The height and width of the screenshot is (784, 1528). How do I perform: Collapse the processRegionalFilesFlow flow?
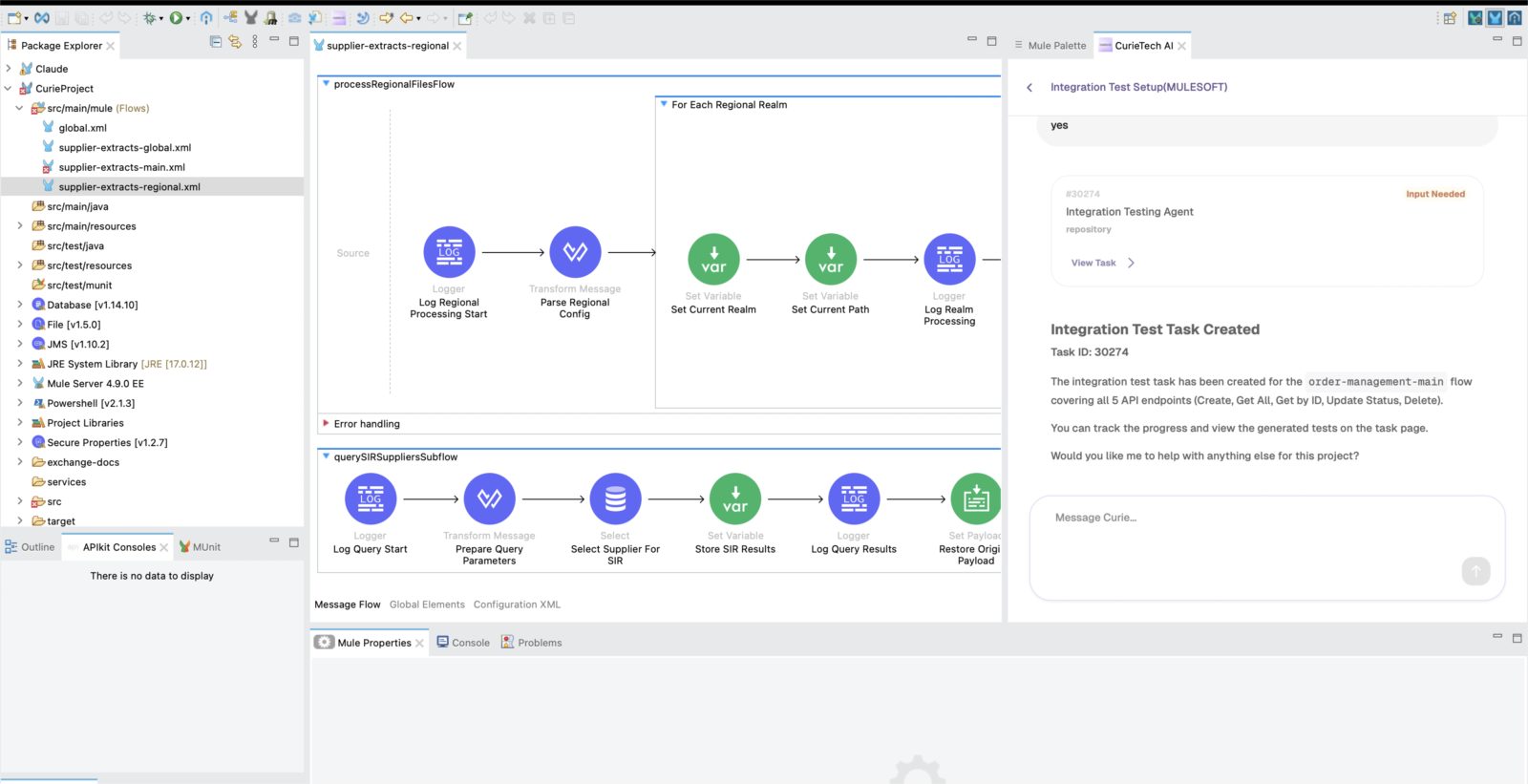pos(326,84)
